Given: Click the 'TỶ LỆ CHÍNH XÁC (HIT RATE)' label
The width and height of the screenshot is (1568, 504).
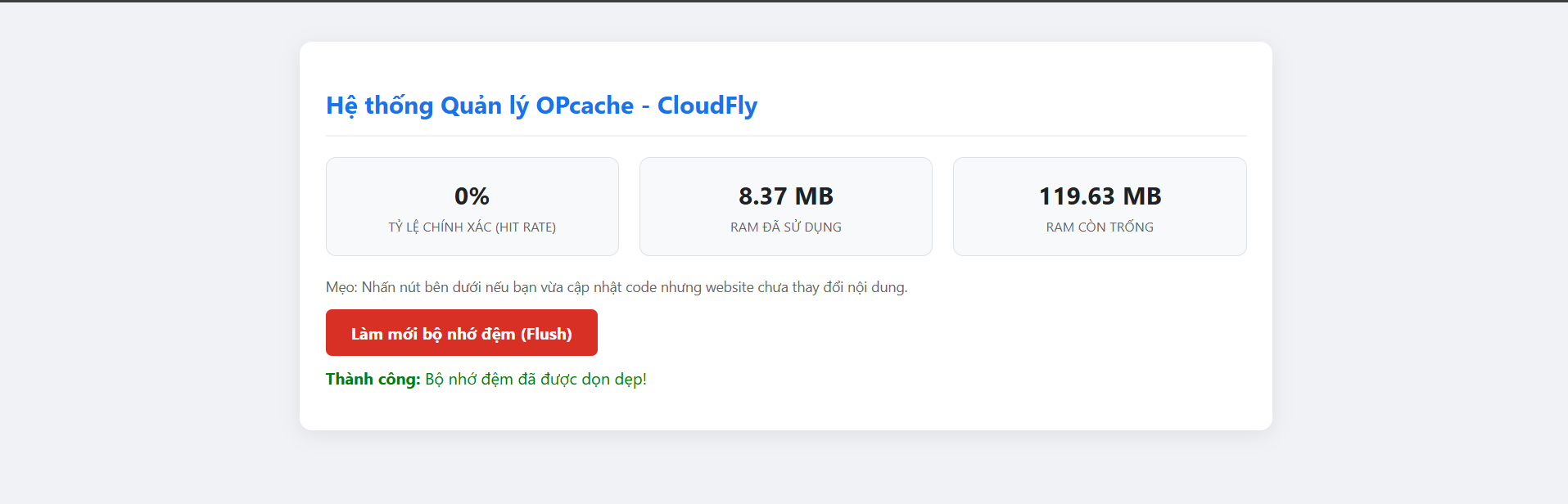Looking at the screenshot, I should (x=472, y=227).
